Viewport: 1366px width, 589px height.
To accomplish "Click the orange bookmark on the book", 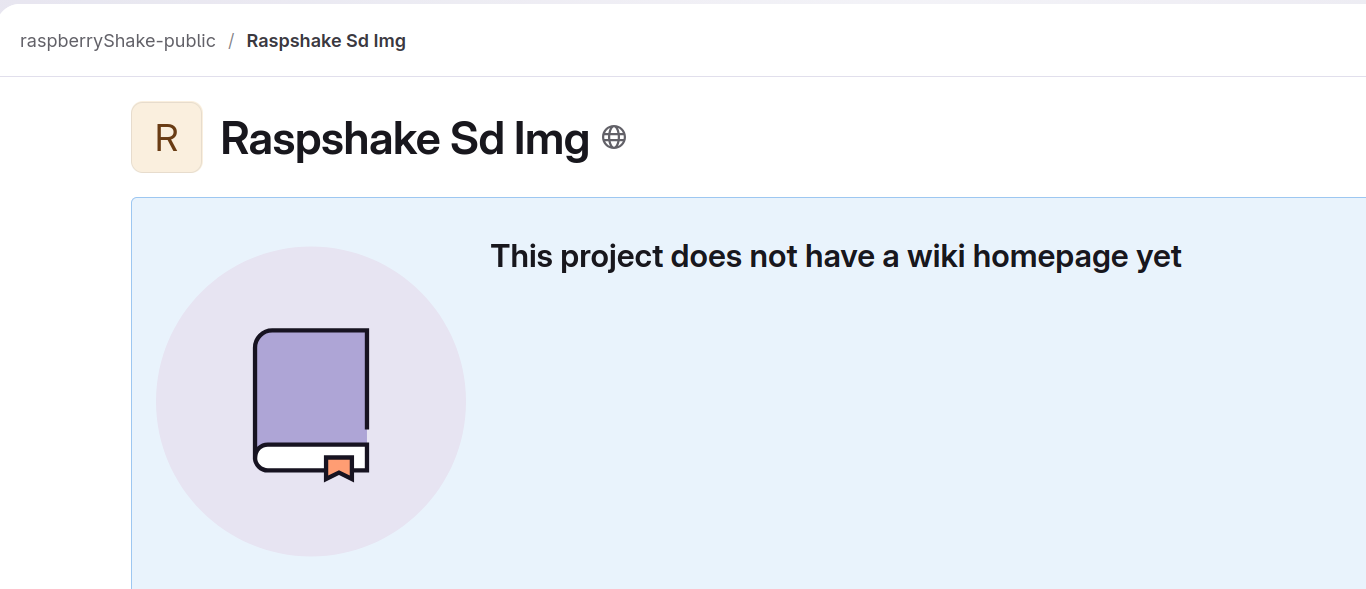I will click(x=339, y=467).
